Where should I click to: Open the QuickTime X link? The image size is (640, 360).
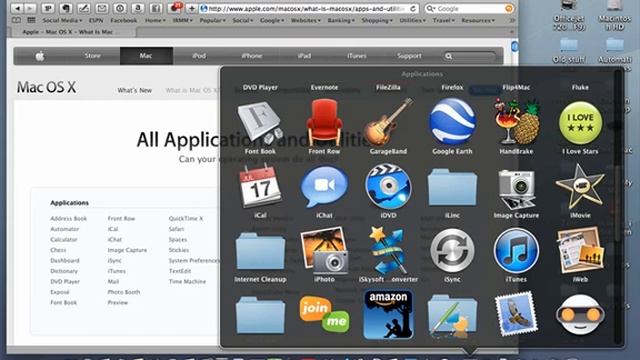click(186, 219)
